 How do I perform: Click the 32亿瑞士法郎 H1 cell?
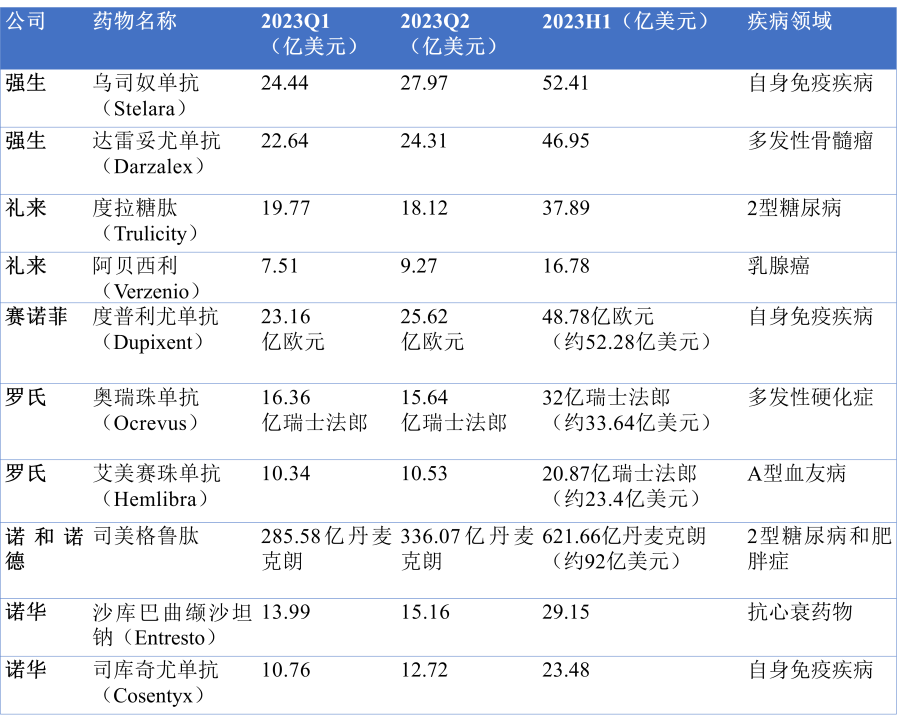click(x=628, y=411)
